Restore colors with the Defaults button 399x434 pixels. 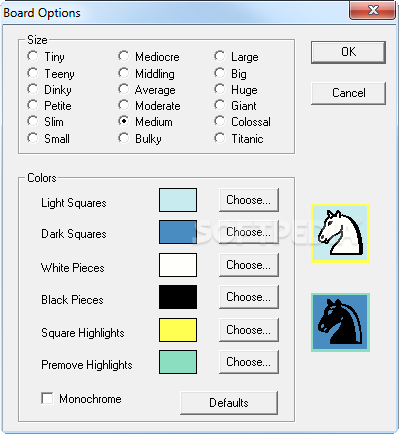(229, 403)
